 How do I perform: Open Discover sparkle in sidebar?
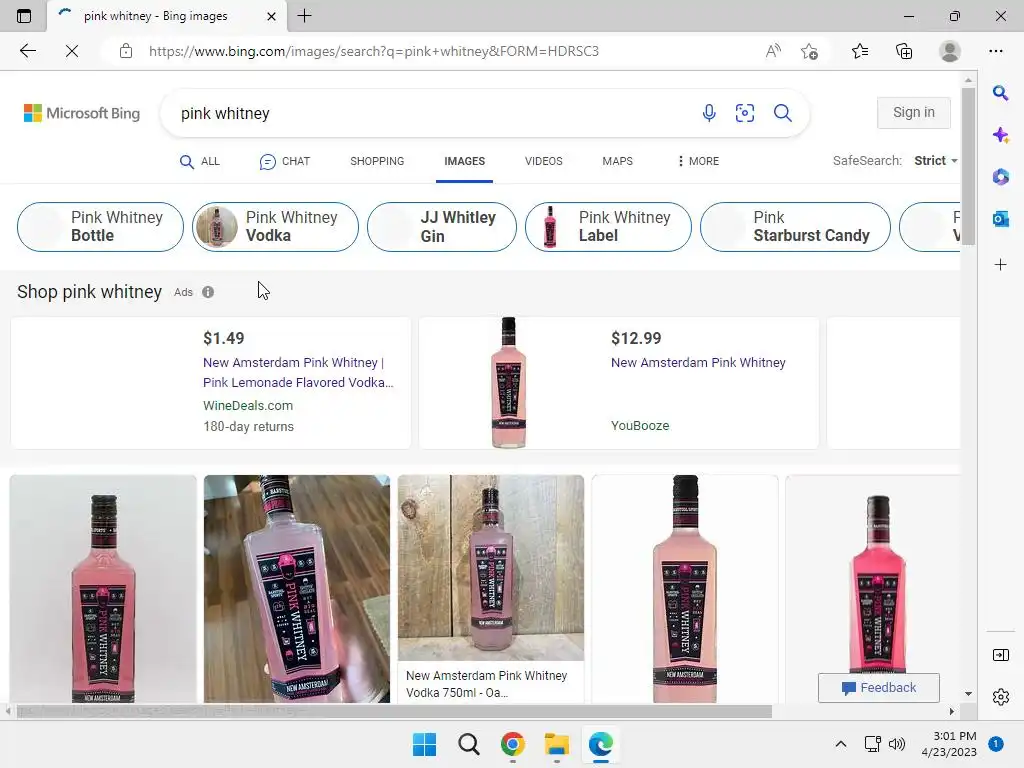1000,135
